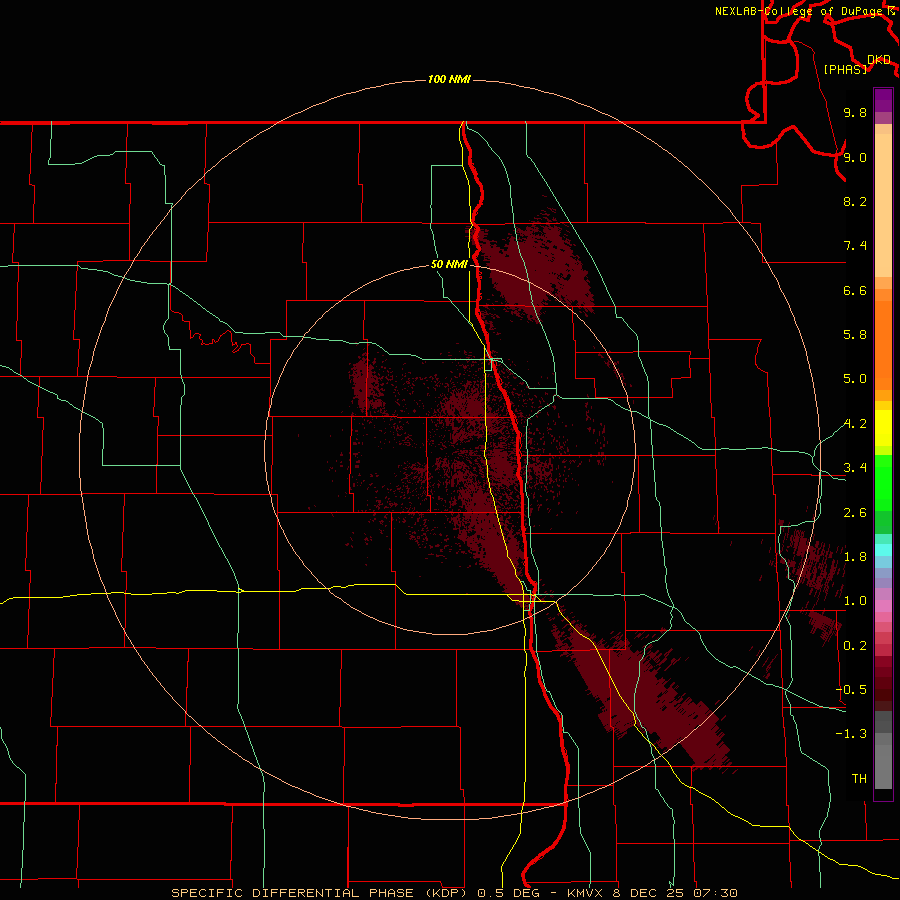Click the yellow band of the color bar
Screen dimensions: 900x900
tap(883, 428)
